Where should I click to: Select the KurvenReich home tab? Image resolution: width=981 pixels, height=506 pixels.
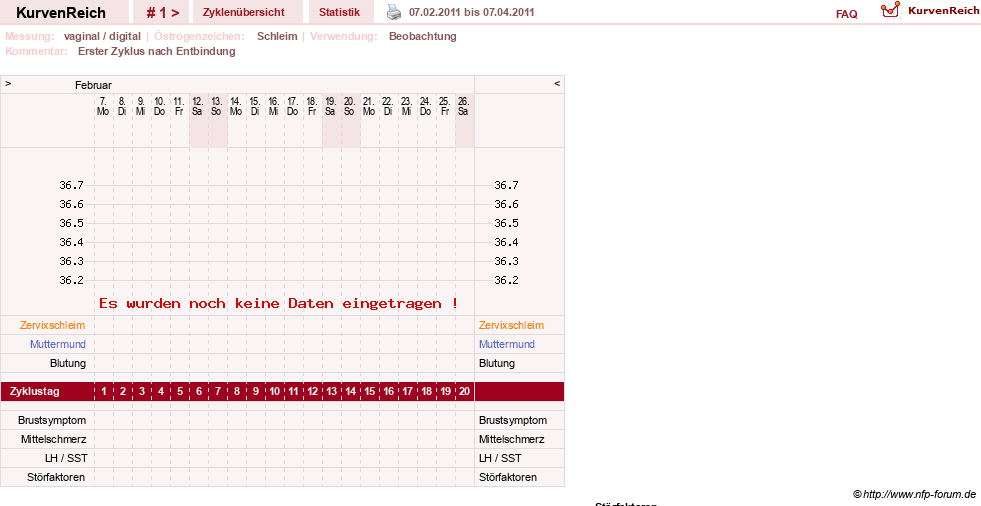pyautogui.click(x=61, y=13)
